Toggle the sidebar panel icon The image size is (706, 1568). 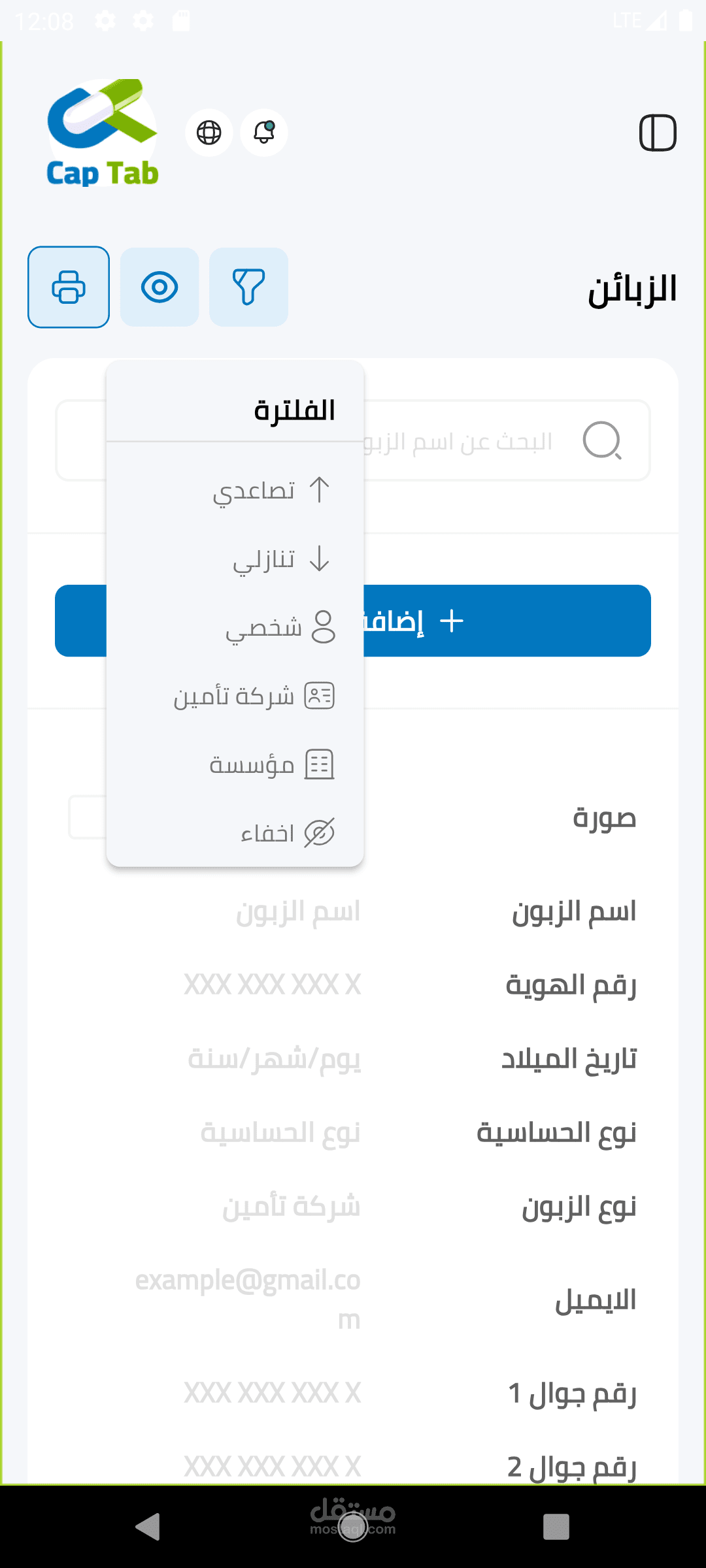(x=658, y=133)
